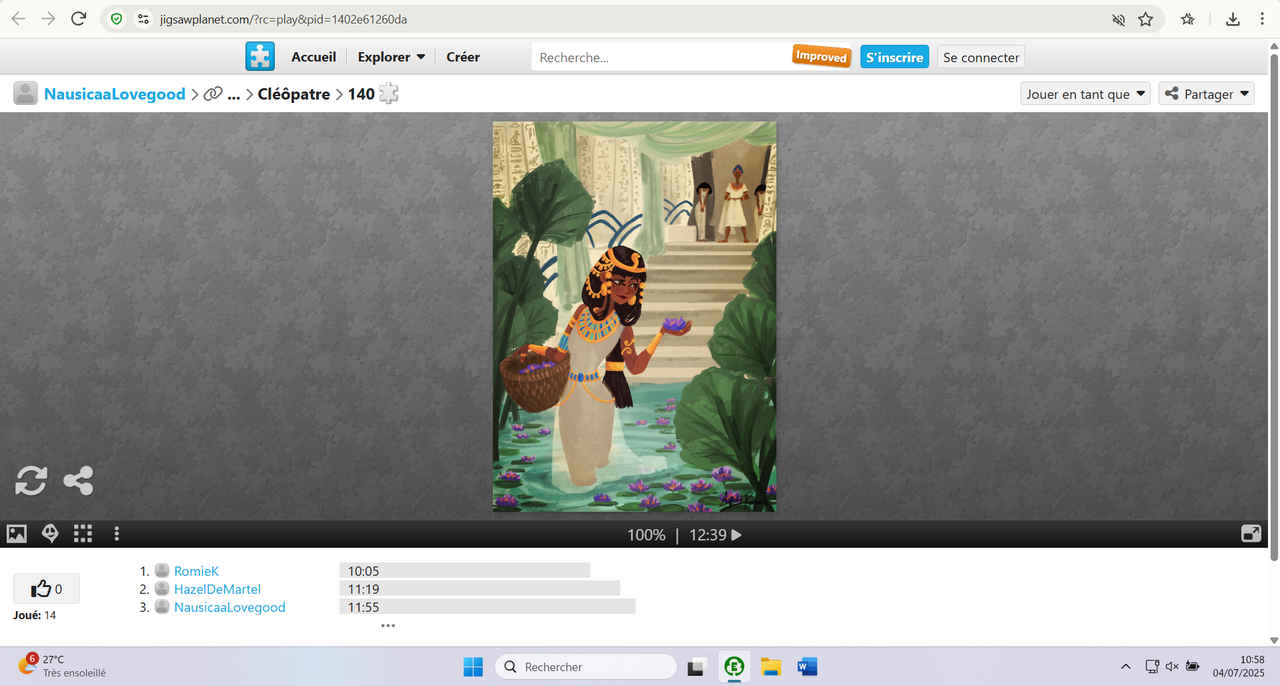Expand the breadcrumb ellipsis

pyautogui.click(x=234, y=94)
